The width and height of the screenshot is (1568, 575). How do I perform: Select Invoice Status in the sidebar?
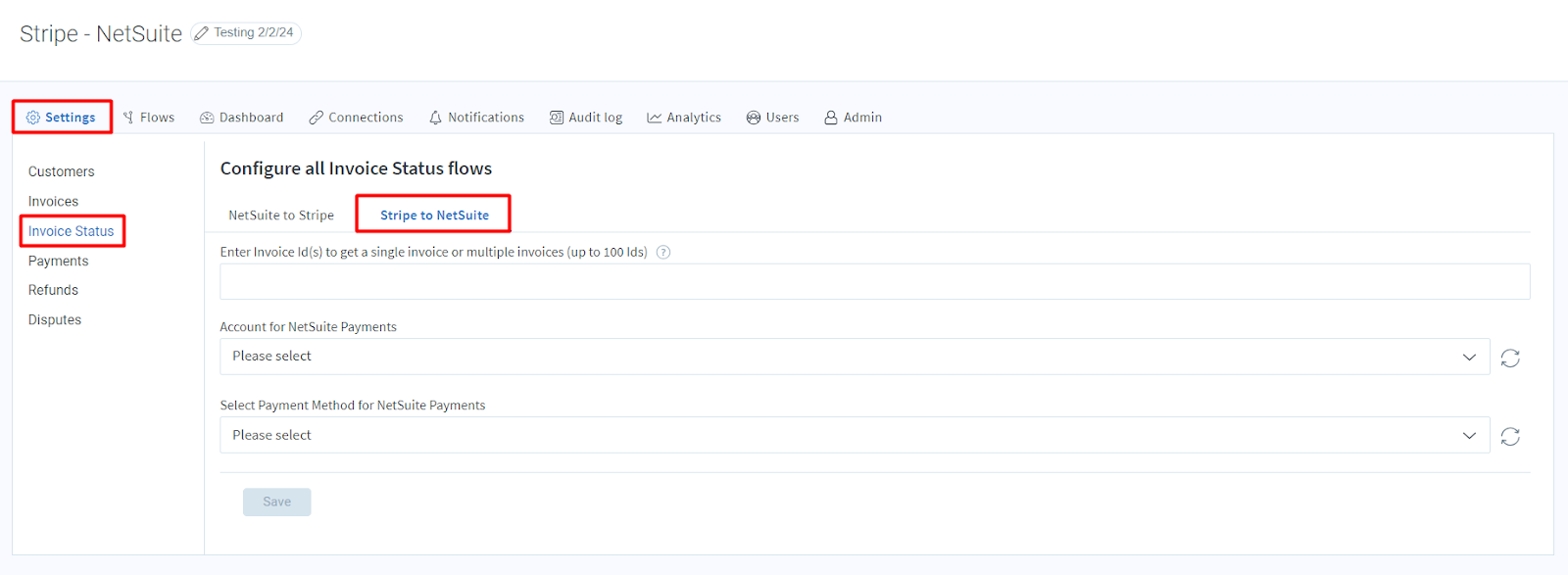tap(72, 231)
